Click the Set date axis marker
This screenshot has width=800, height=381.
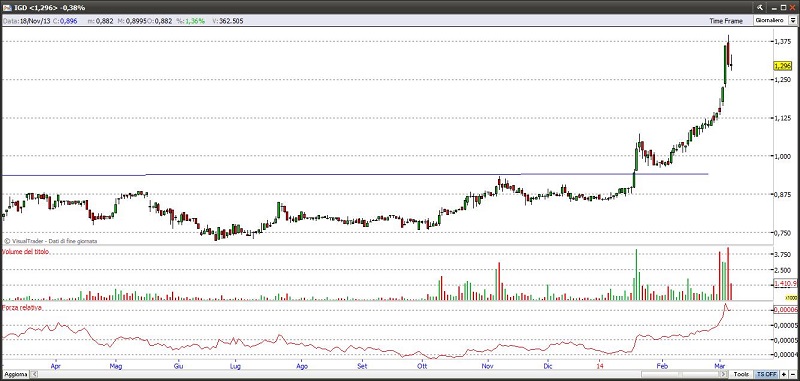pyautogui.click(x=362, y=366)
